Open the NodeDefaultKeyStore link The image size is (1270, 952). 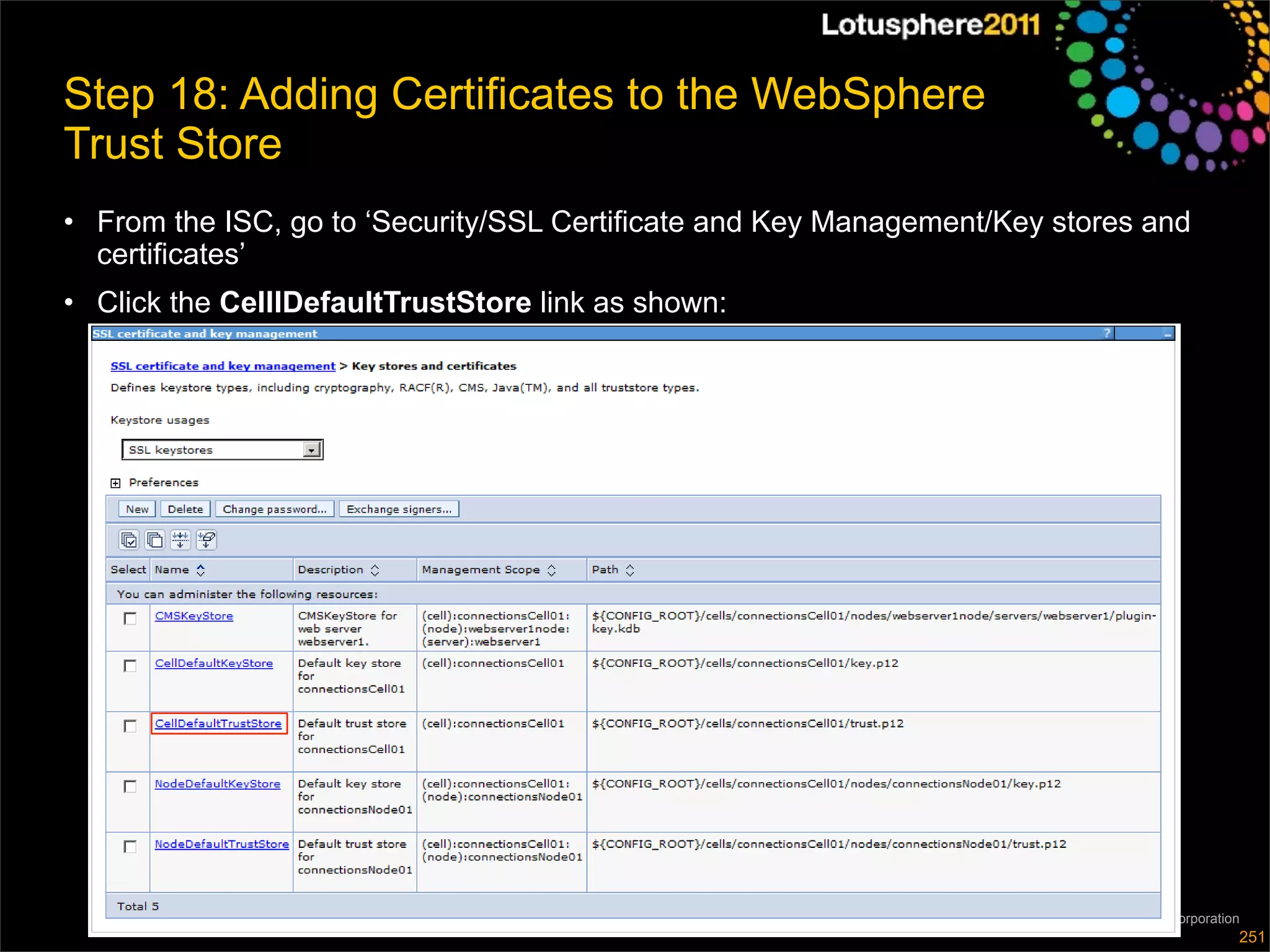click(218, 784)
